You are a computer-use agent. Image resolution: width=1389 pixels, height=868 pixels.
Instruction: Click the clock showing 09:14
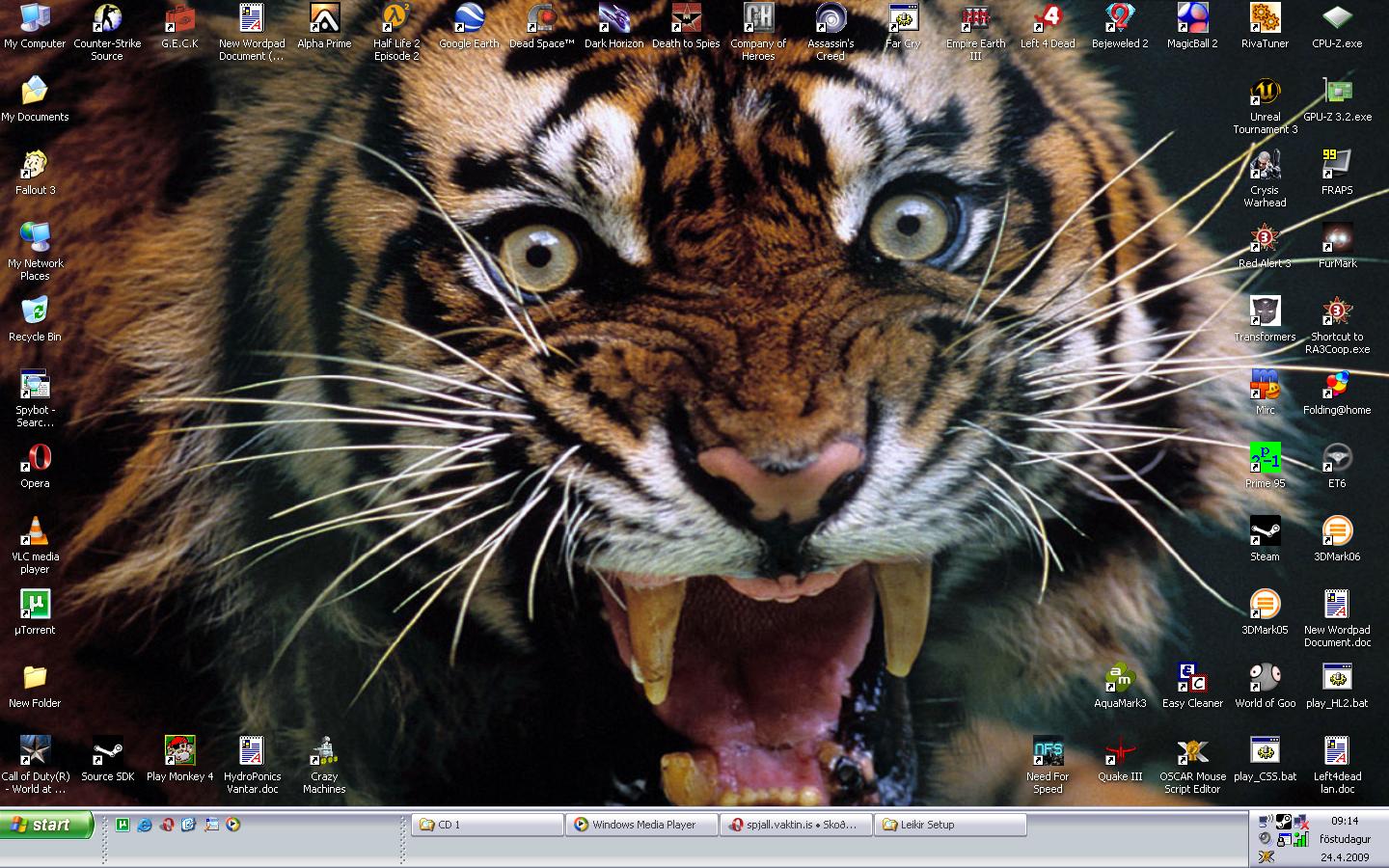pyautogui.click(x=1344, y=820)
